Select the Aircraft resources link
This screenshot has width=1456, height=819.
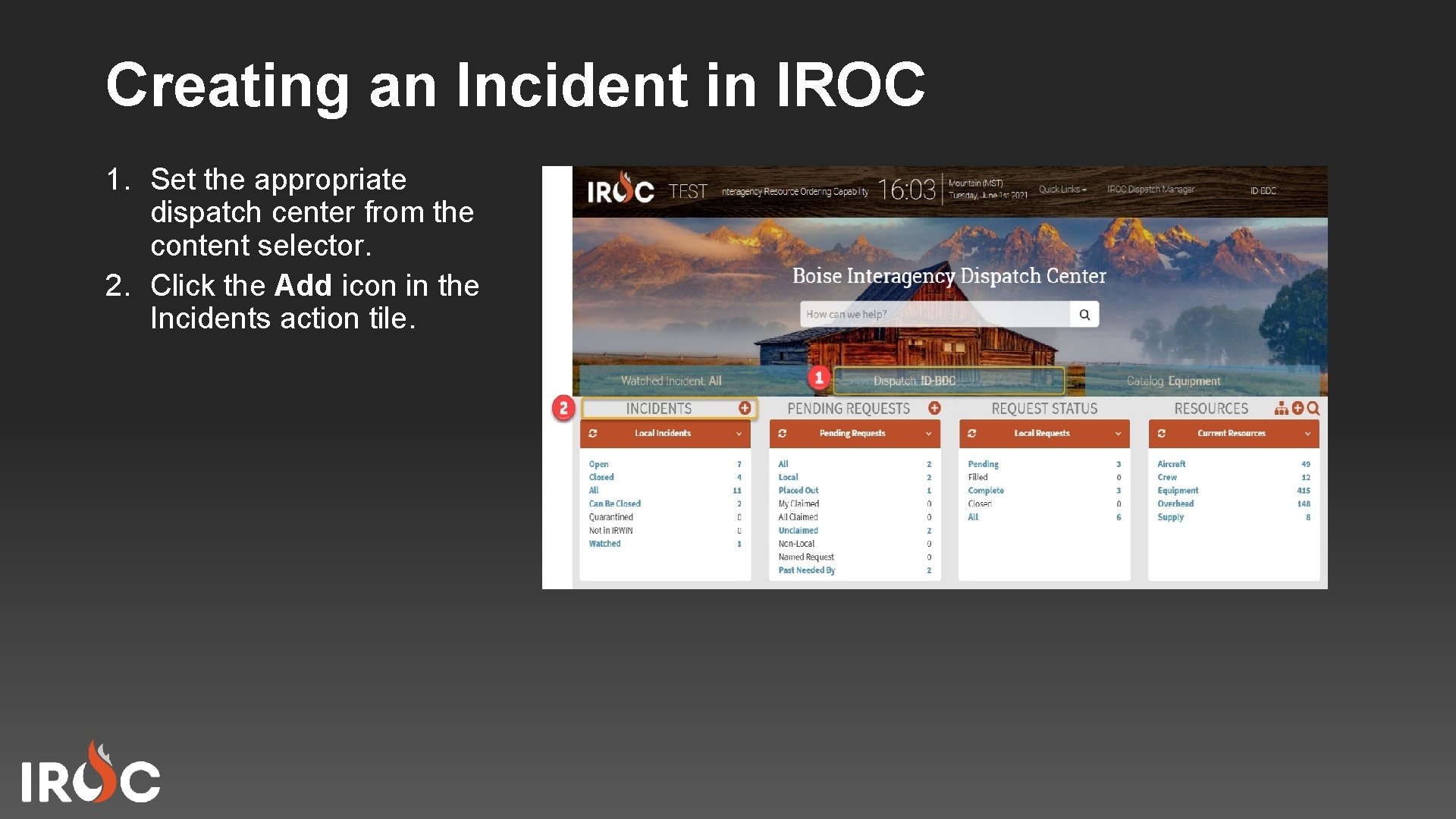click(1171, 463)
